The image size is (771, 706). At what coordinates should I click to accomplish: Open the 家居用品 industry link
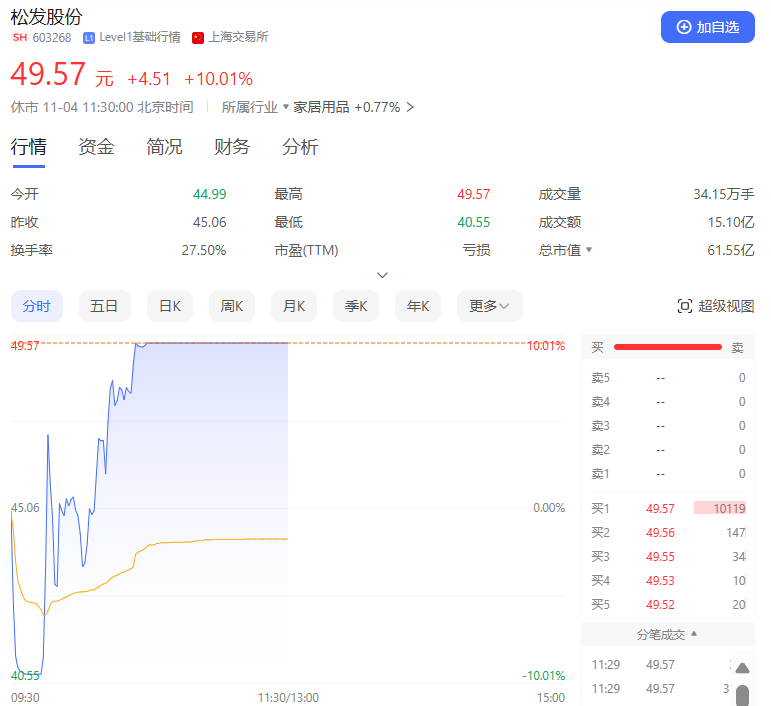[x=320, y=107]
